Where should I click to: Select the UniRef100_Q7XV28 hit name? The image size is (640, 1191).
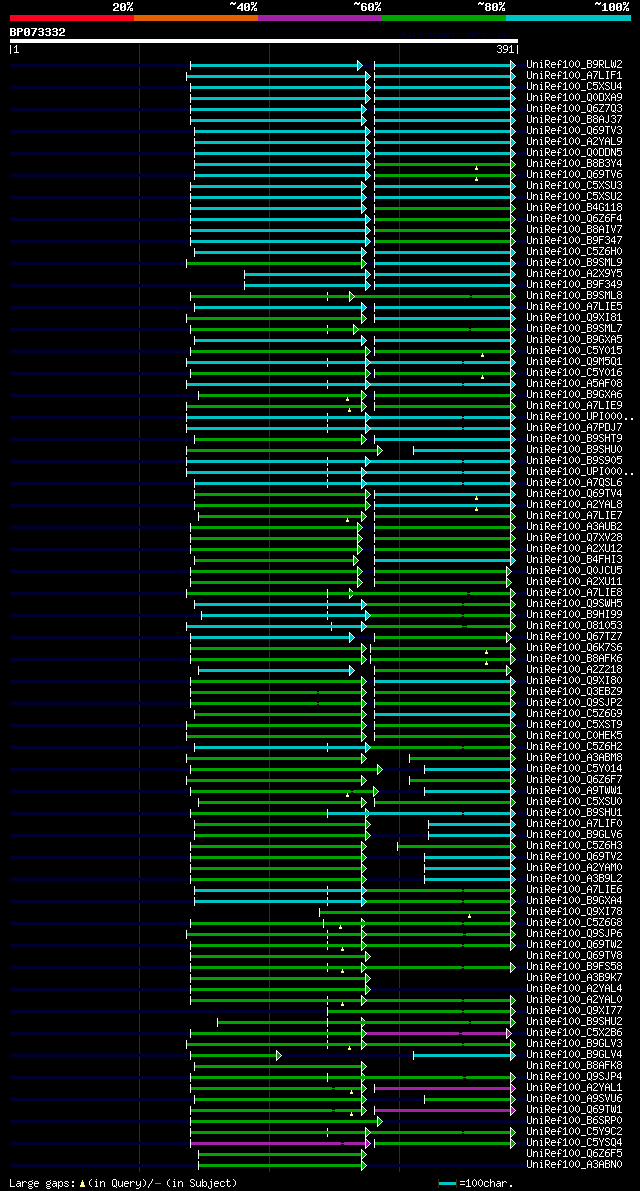point(574,539)
